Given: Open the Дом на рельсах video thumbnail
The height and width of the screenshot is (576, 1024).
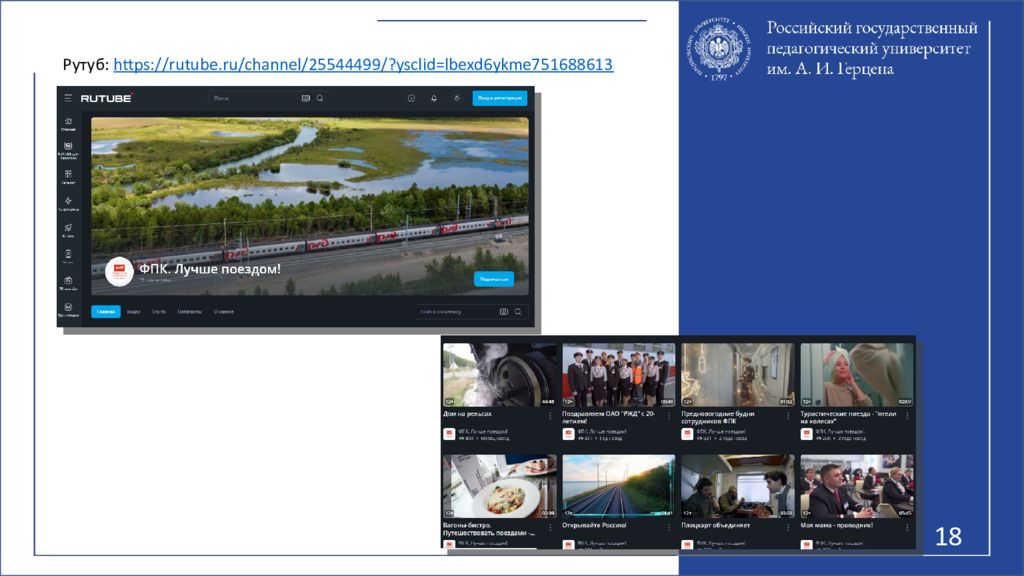Looking at the screenshot, I should coord(500,375).
